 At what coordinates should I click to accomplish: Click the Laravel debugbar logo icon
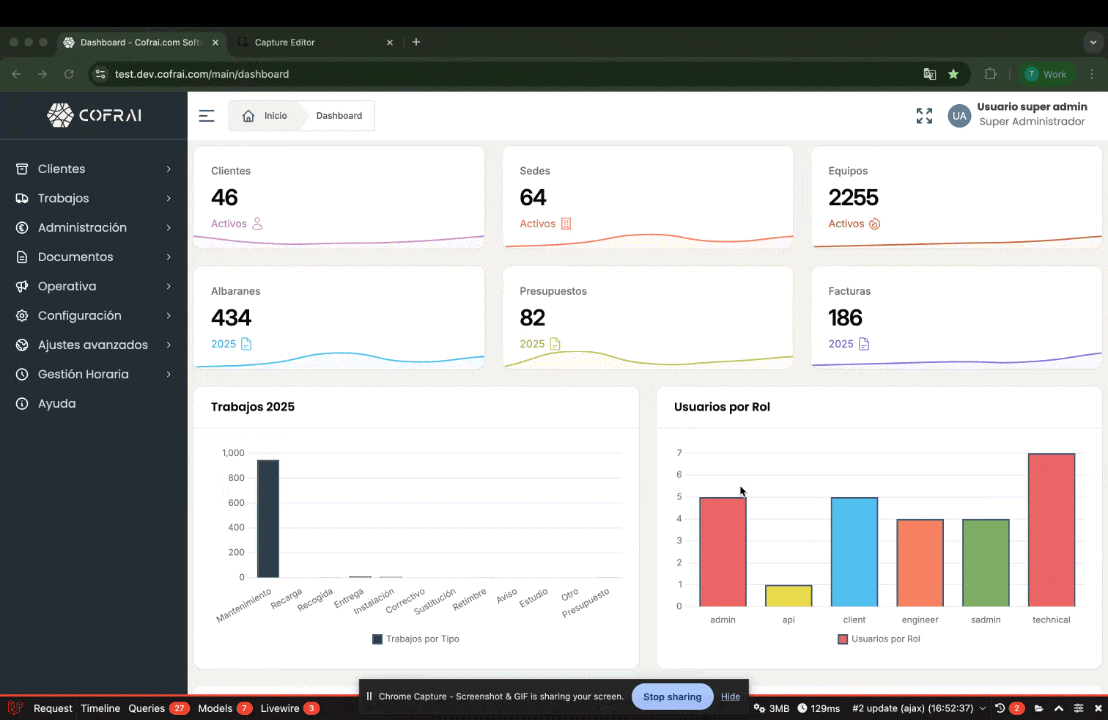click(15, 708)
